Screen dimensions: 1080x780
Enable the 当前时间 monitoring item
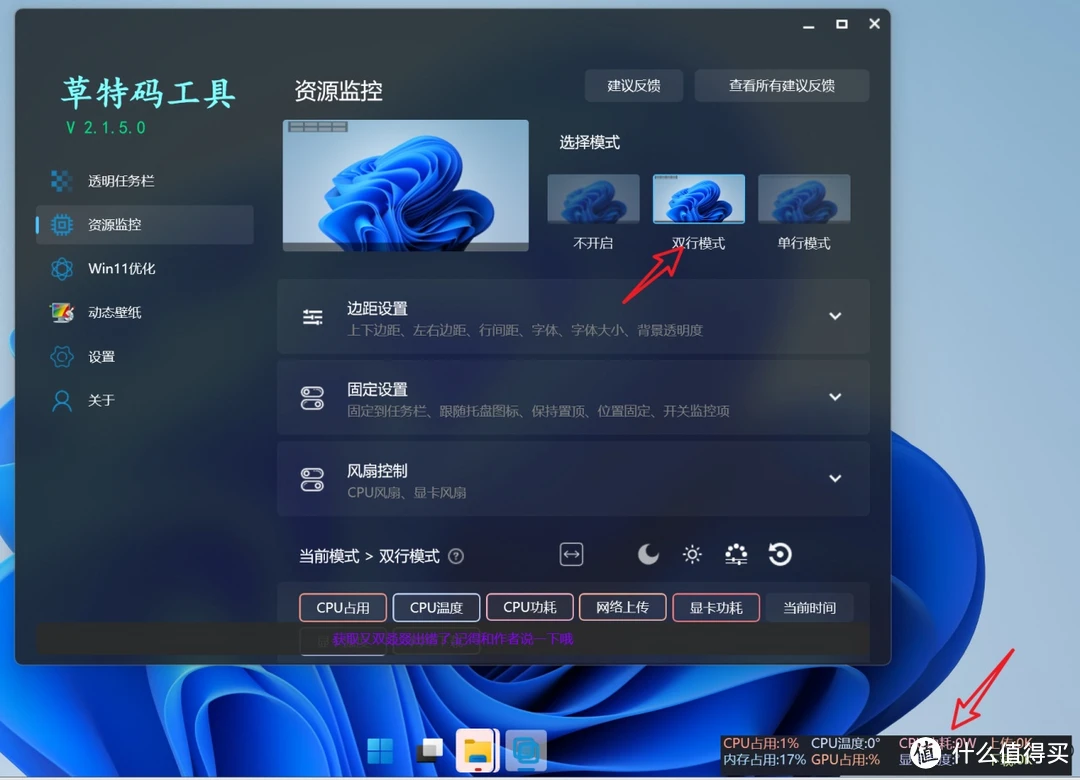[810, 607]
